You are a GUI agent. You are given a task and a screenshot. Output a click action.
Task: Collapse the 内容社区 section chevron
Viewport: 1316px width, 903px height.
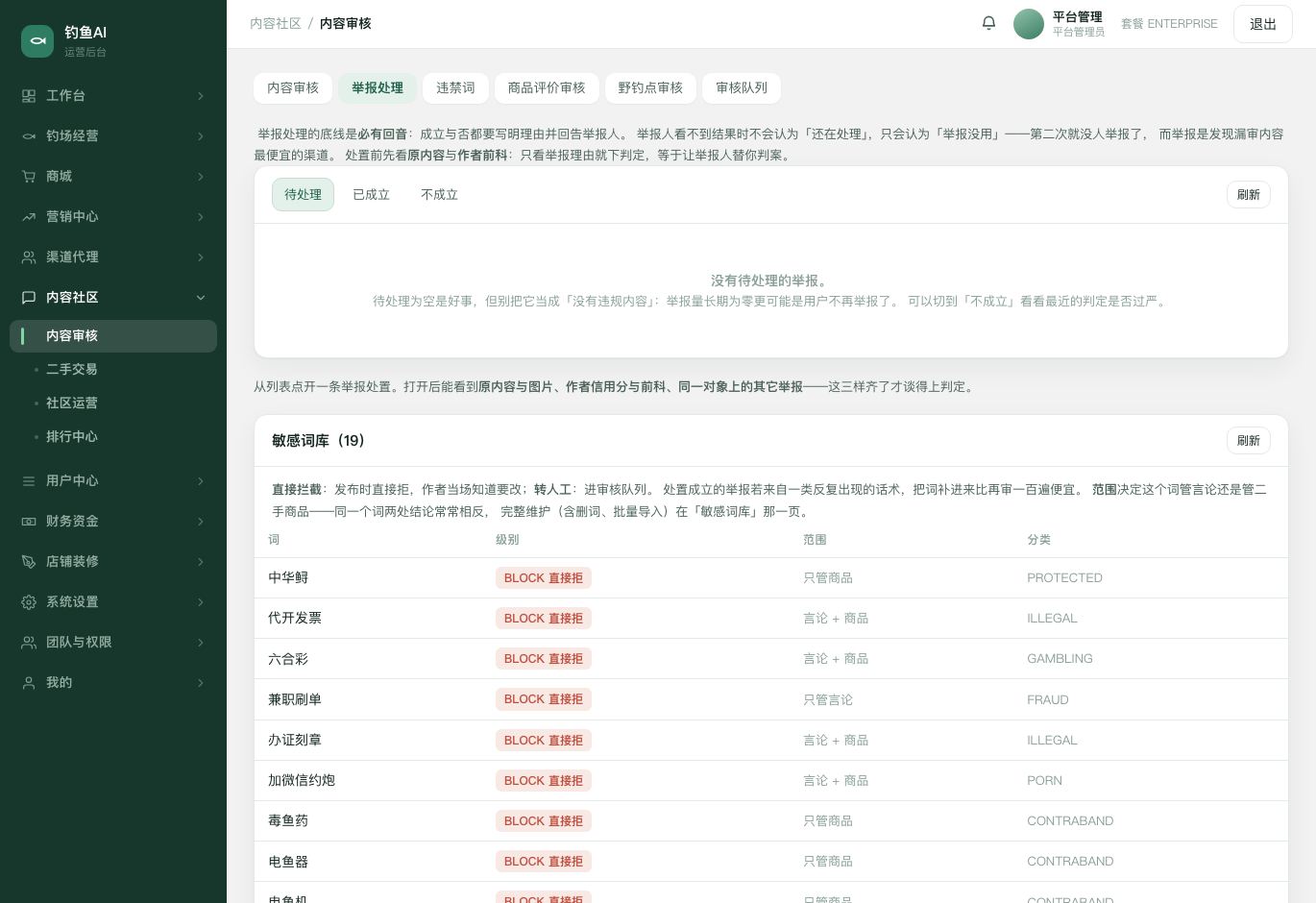(201, 298)
